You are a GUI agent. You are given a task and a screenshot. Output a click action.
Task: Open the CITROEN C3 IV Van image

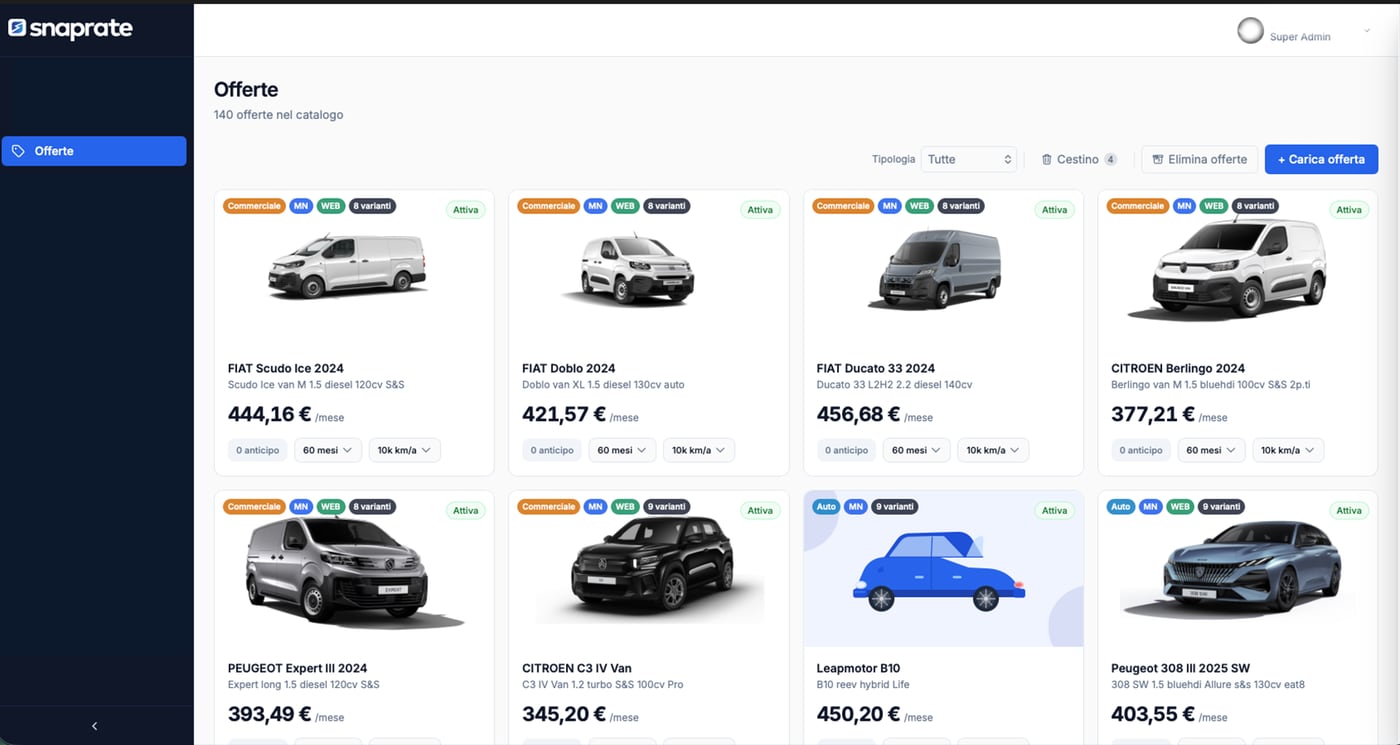650,570
